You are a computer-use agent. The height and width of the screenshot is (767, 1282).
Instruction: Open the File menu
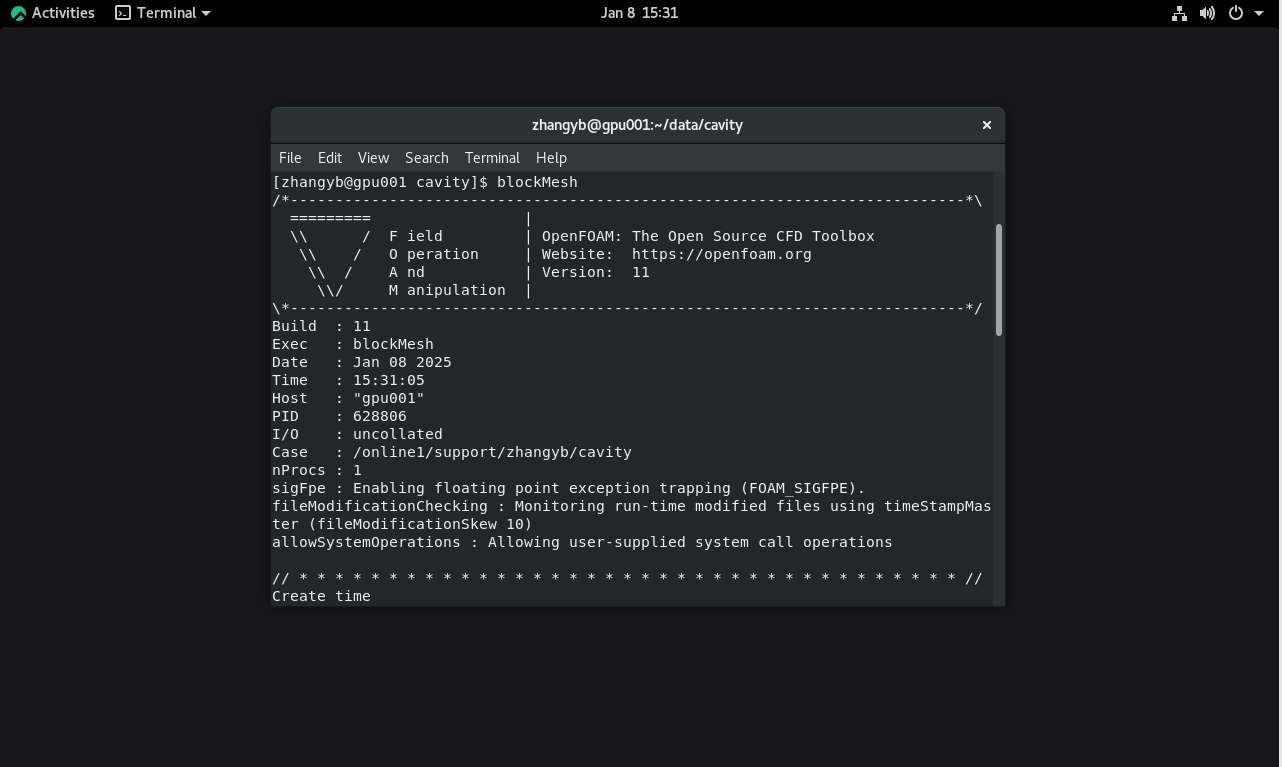click(x=290, y=158)
